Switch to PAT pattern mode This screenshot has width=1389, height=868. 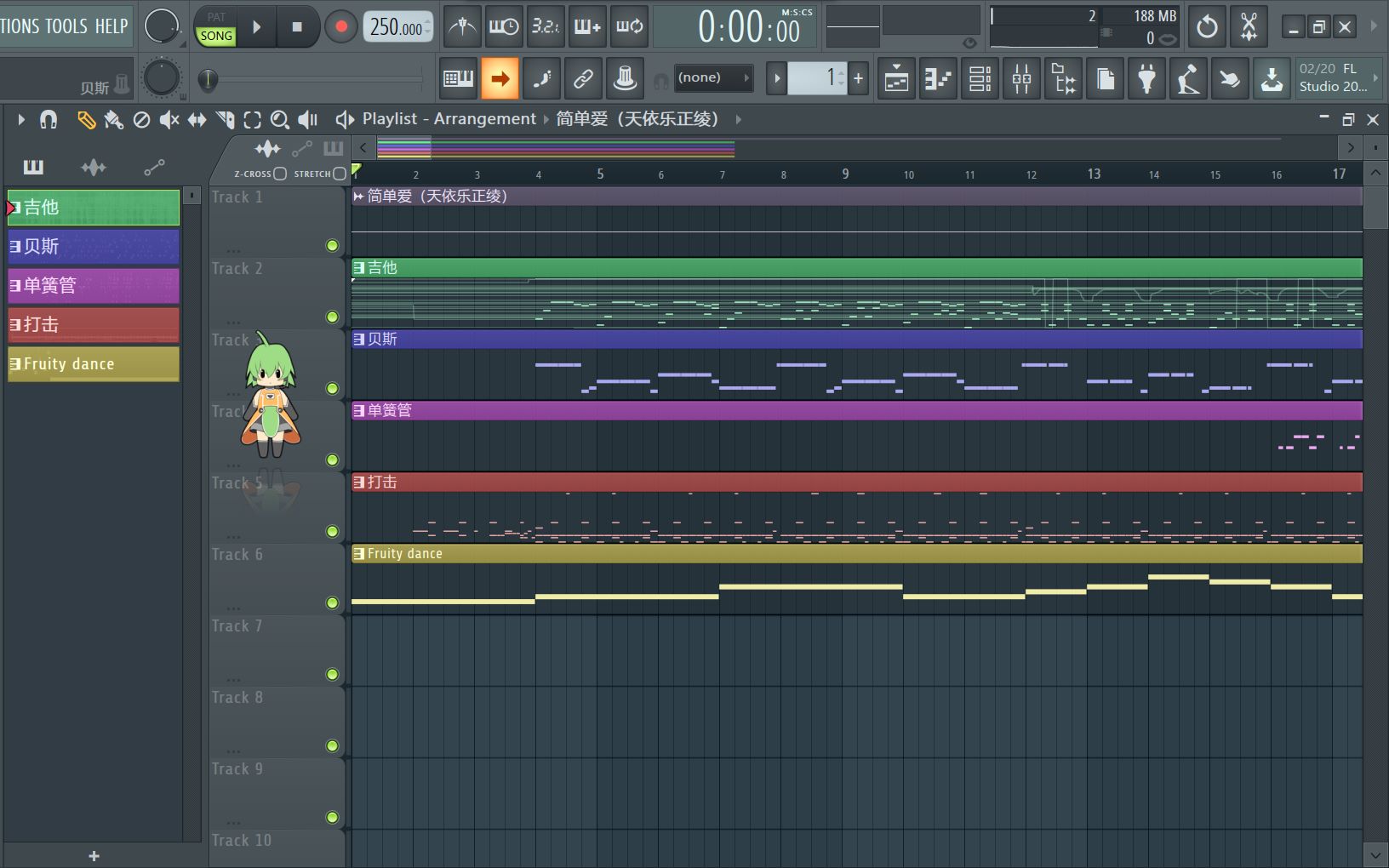(216, 17)
